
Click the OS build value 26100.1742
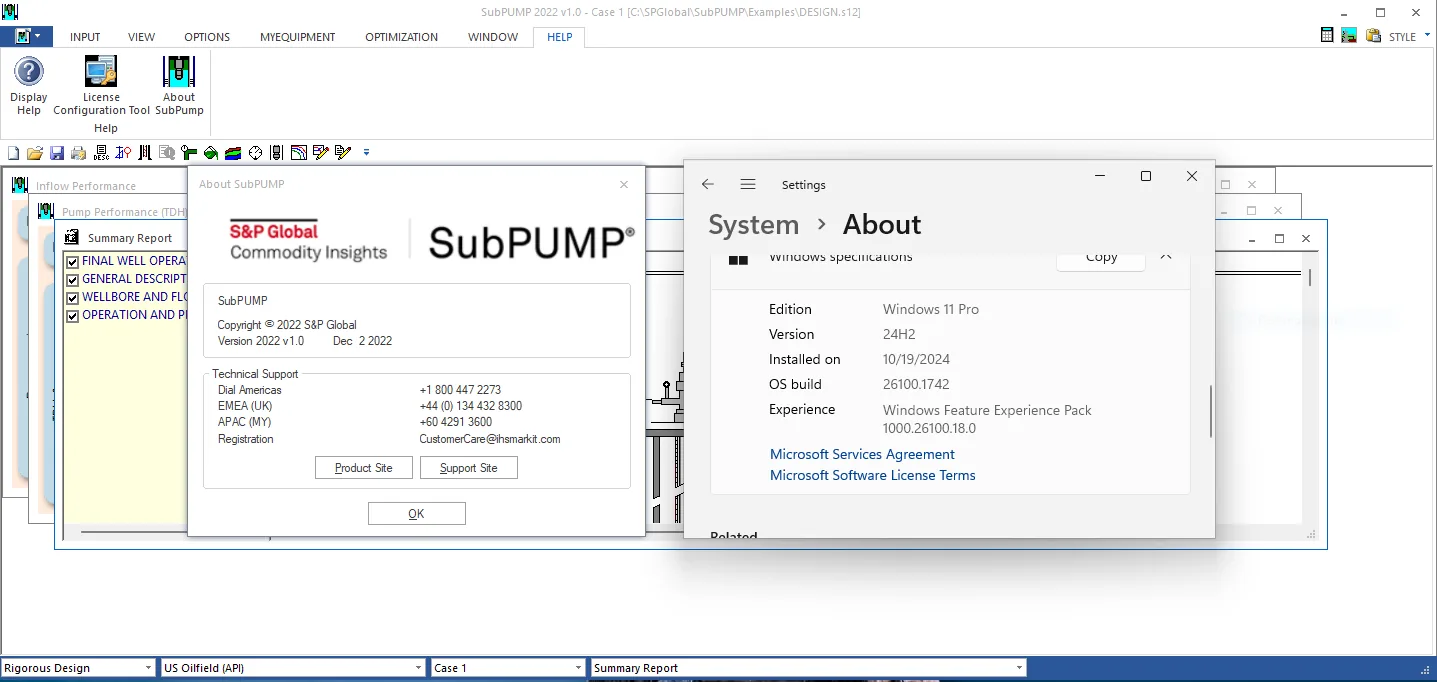coord(916,384)
